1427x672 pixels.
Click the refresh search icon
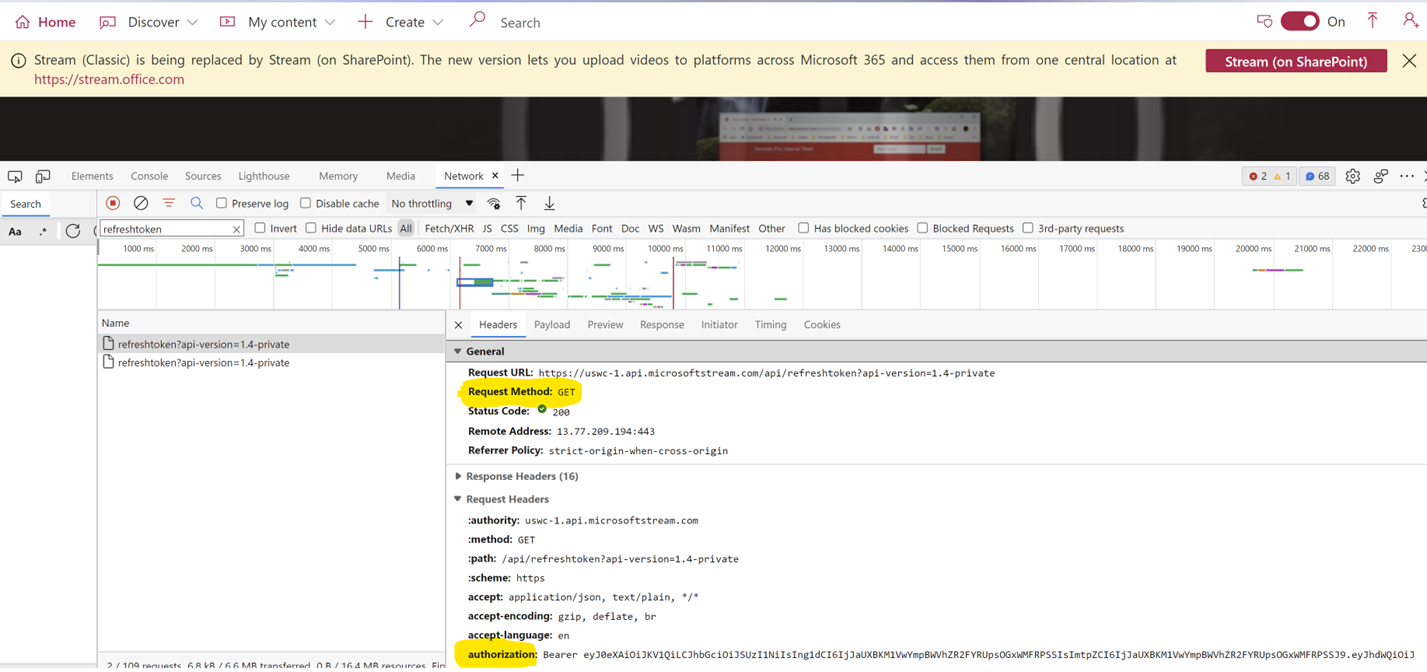coord(72,231)
